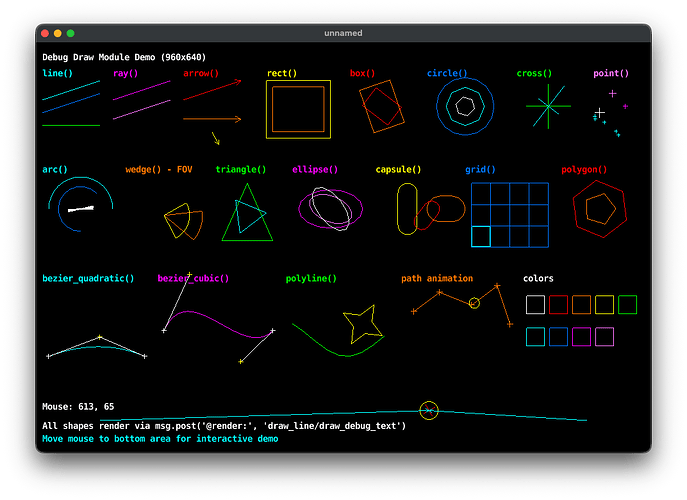Viewport: 687px width, 500px height.
Task: Click the 'triangle()' label
Action: [241, 170]
